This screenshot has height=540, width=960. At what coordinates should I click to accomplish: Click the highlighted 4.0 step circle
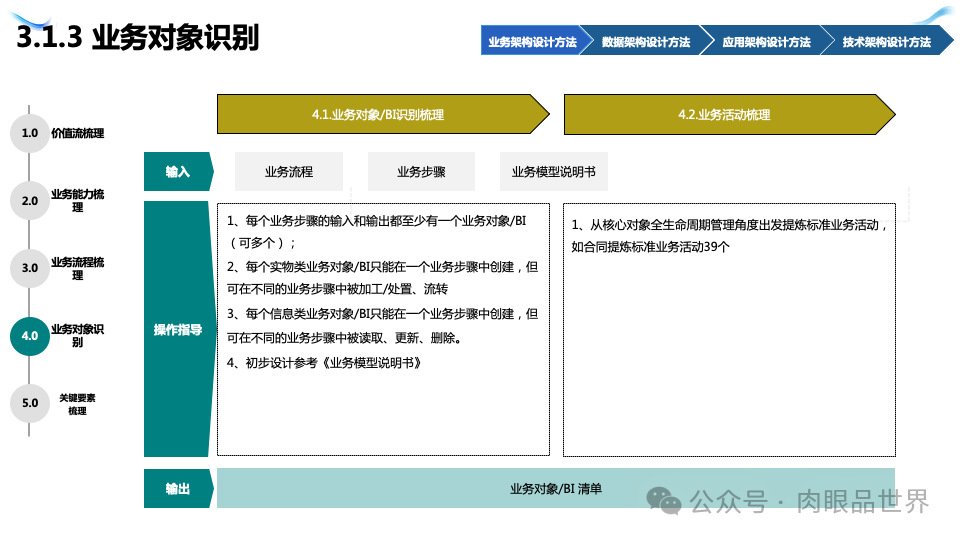[x=29, y=336]
